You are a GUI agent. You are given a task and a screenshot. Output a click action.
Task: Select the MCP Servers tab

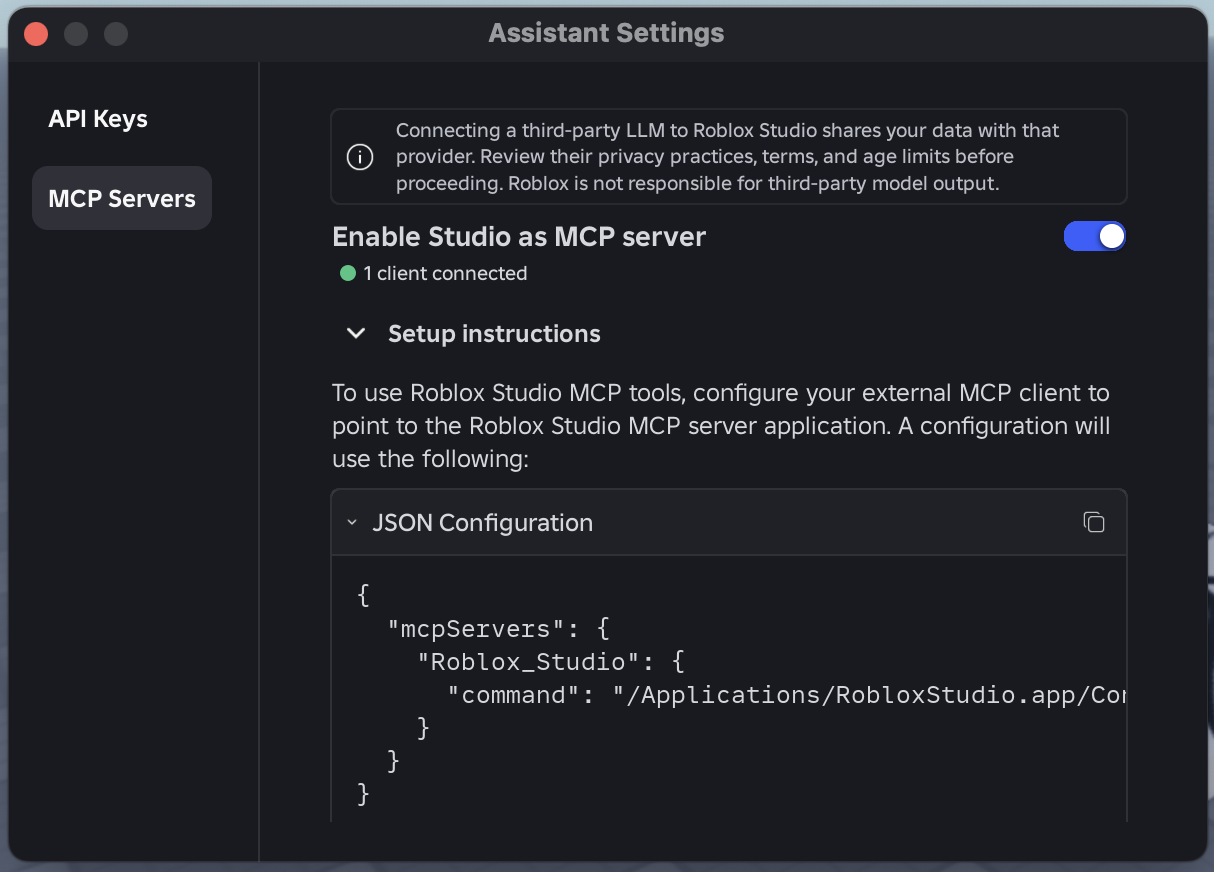(x=122, y=198)
